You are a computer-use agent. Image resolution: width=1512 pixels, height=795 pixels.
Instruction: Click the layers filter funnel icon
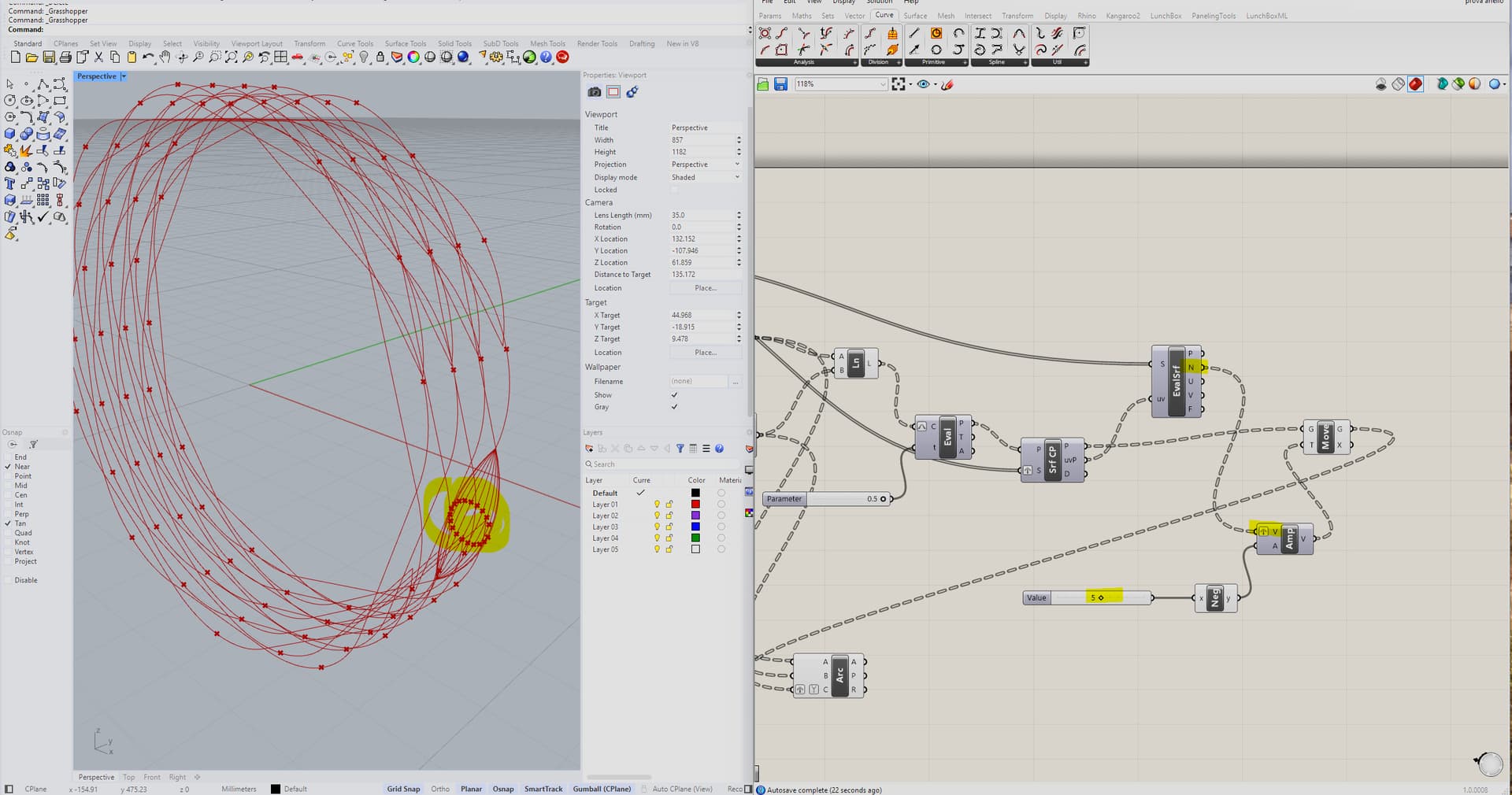pos(680,449)
